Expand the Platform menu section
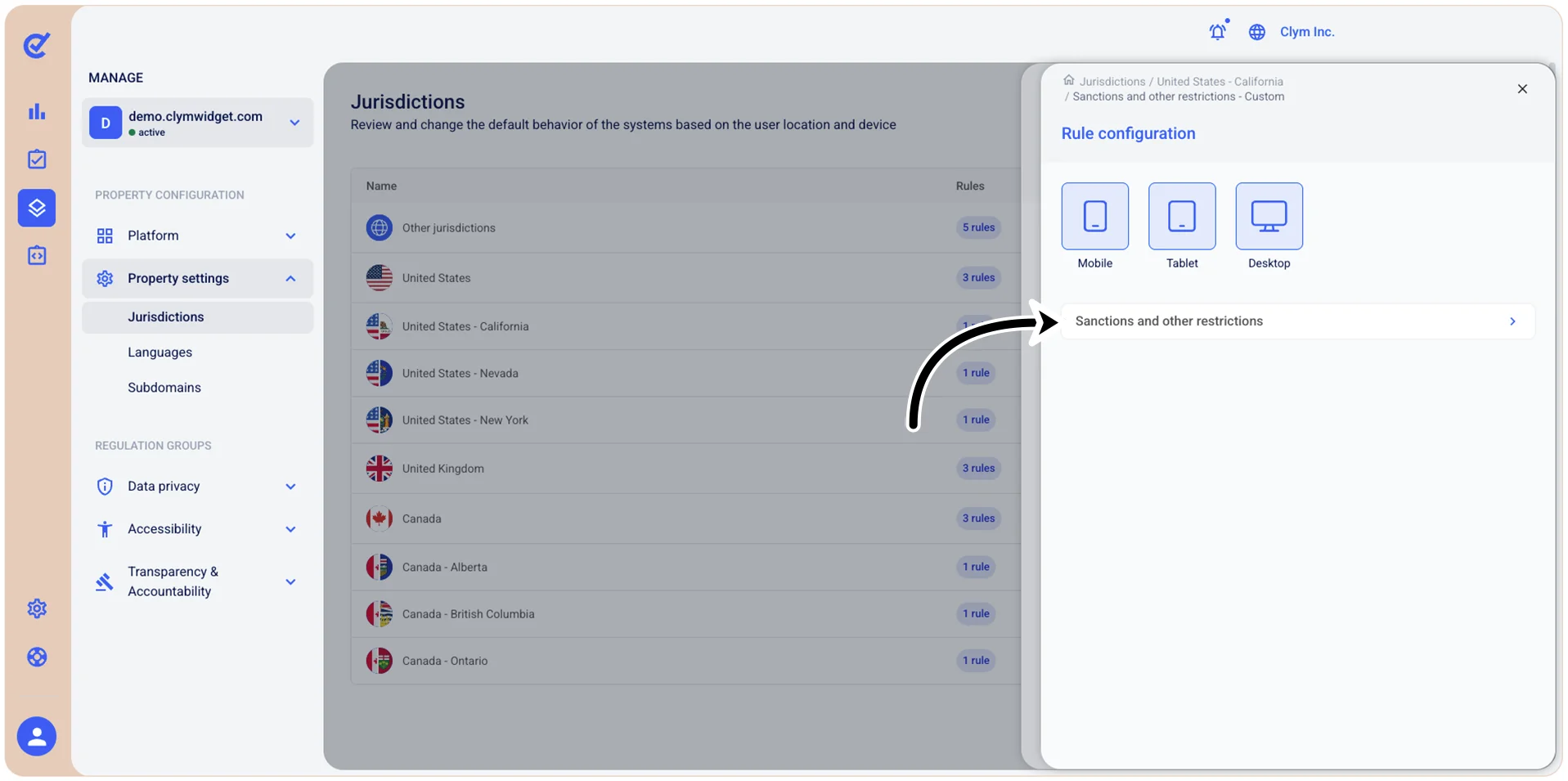Image resolution: width=1568 pixels, height=781 pixels. pyautogui.click(x=197, y=236)
